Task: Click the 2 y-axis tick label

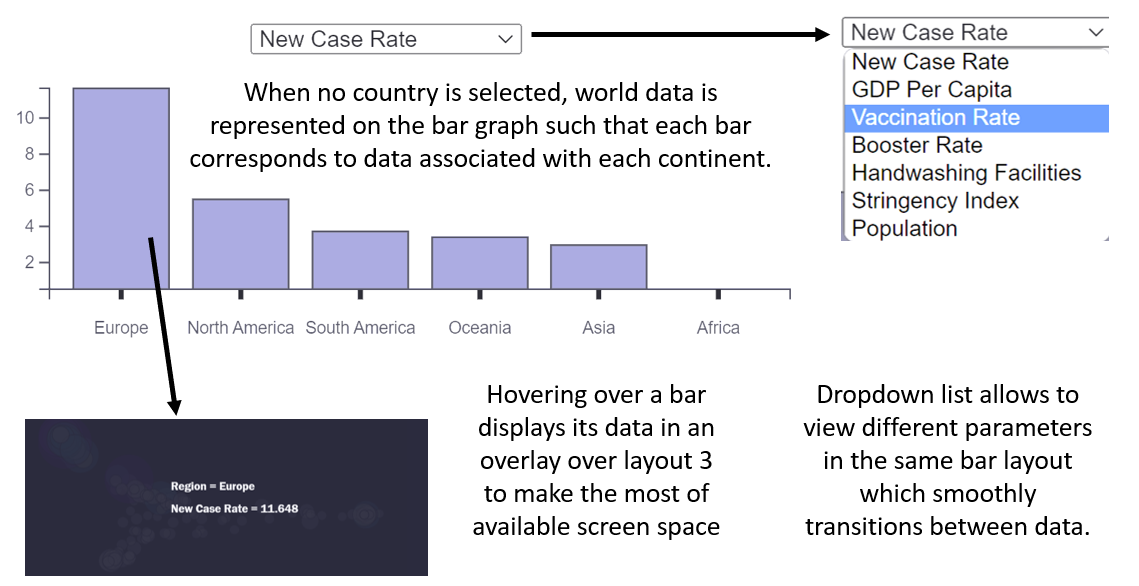Action: [30, 262]
